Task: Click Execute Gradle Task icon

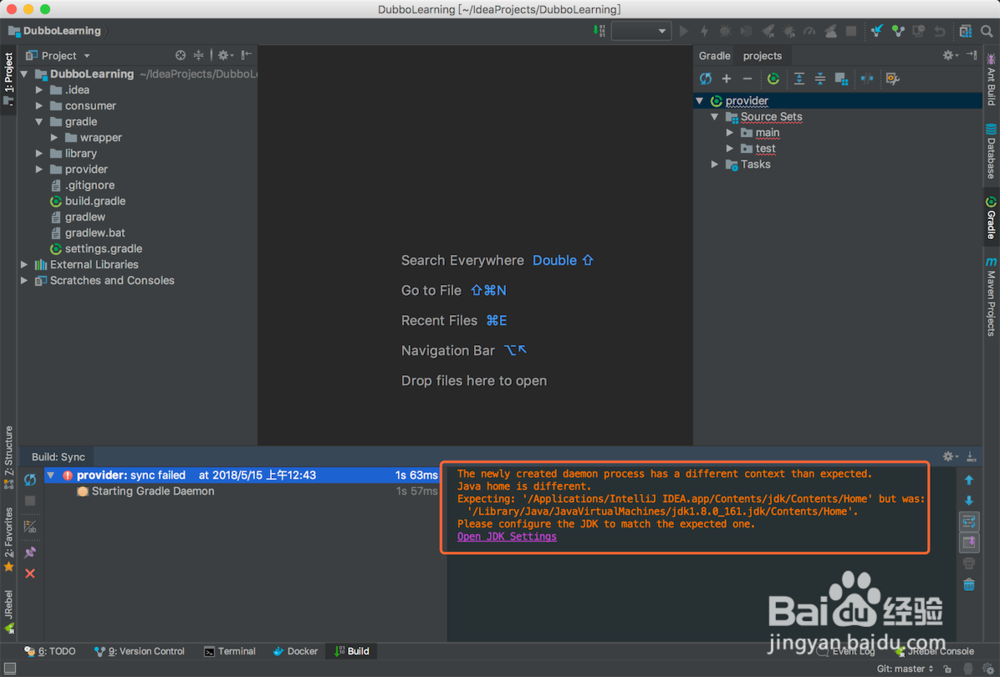Action: tap(773, 78)
